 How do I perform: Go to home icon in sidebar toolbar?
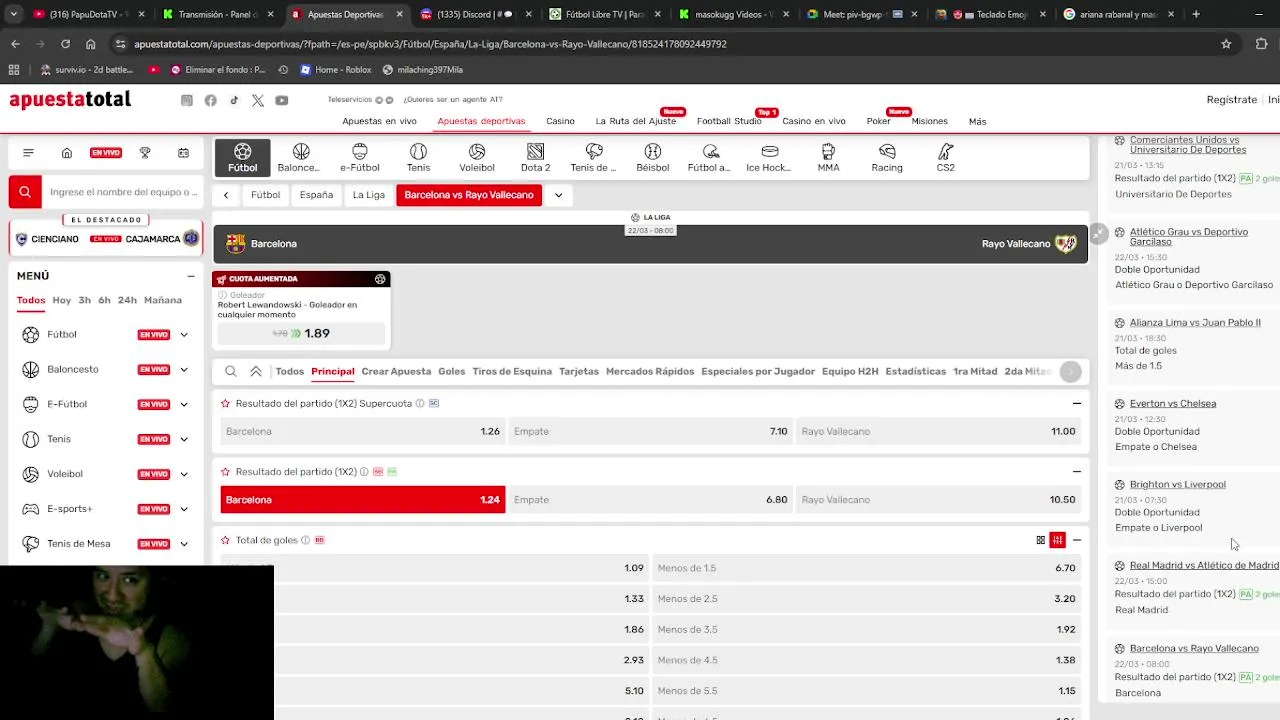(67, 153)
